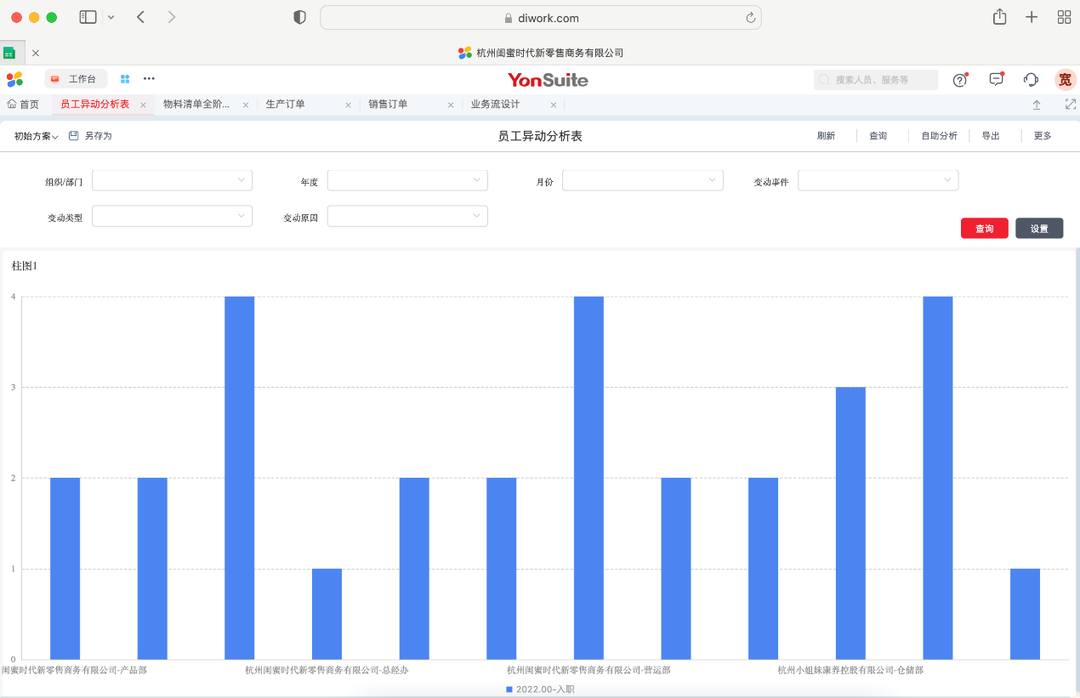Open the three-dot more menu
This screenshot has height=698, width=1080.
coord(149,79)
